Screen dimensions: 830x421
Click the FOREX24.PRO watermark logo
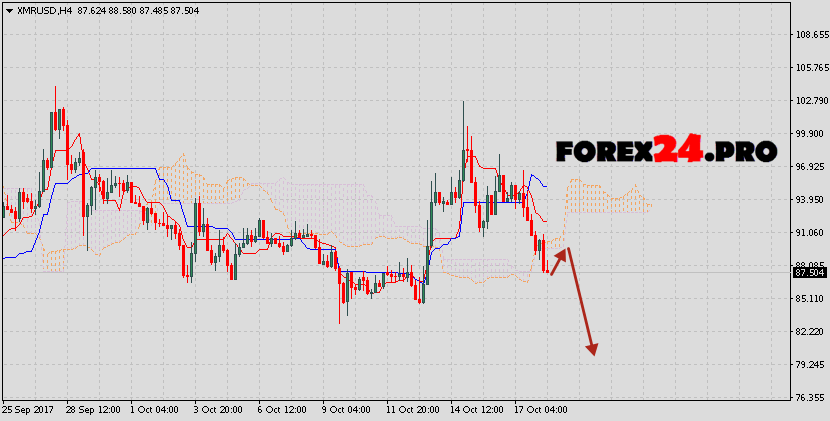click(x=666, y=151)
